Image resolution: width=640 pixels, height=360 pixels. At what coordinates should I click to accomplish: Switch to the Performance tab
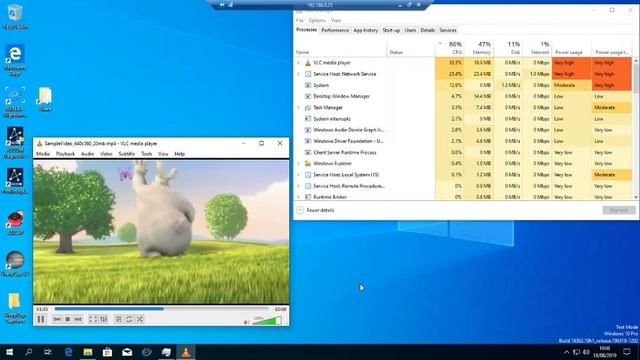tap(335, 30)
